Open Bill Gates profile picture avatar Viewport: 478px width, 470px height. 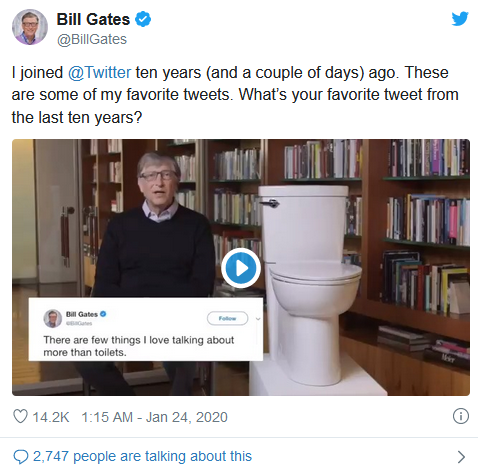point(30,27)
